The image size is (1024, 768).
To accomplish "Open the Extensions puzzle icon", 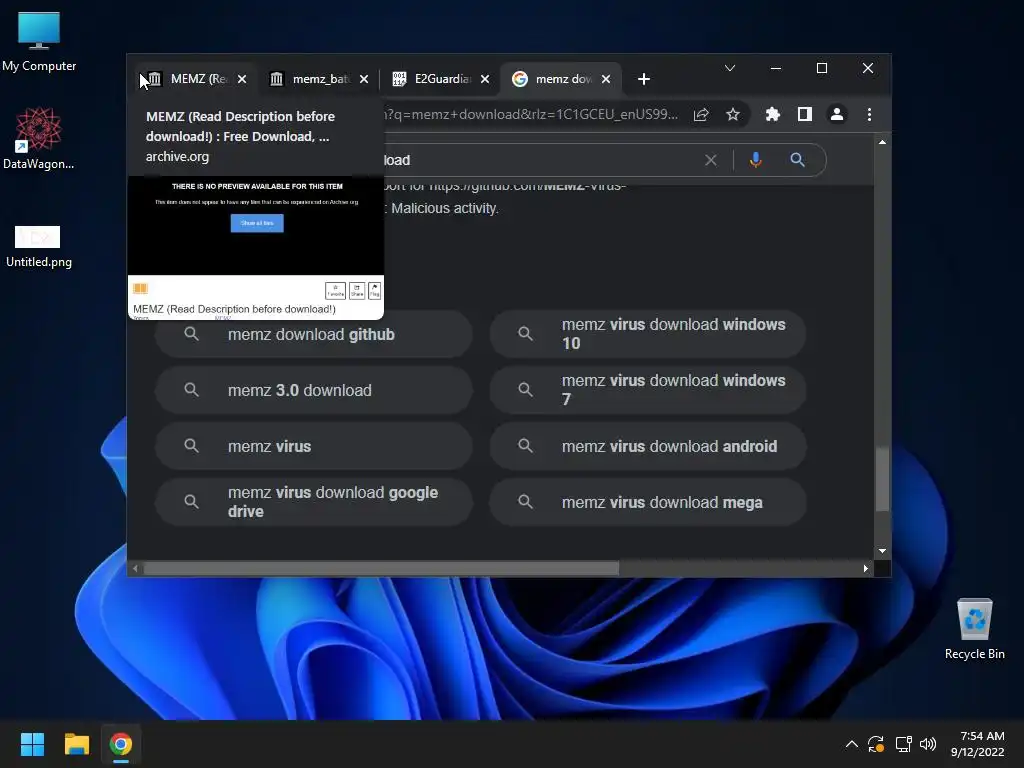I will (x=773, y=115).
